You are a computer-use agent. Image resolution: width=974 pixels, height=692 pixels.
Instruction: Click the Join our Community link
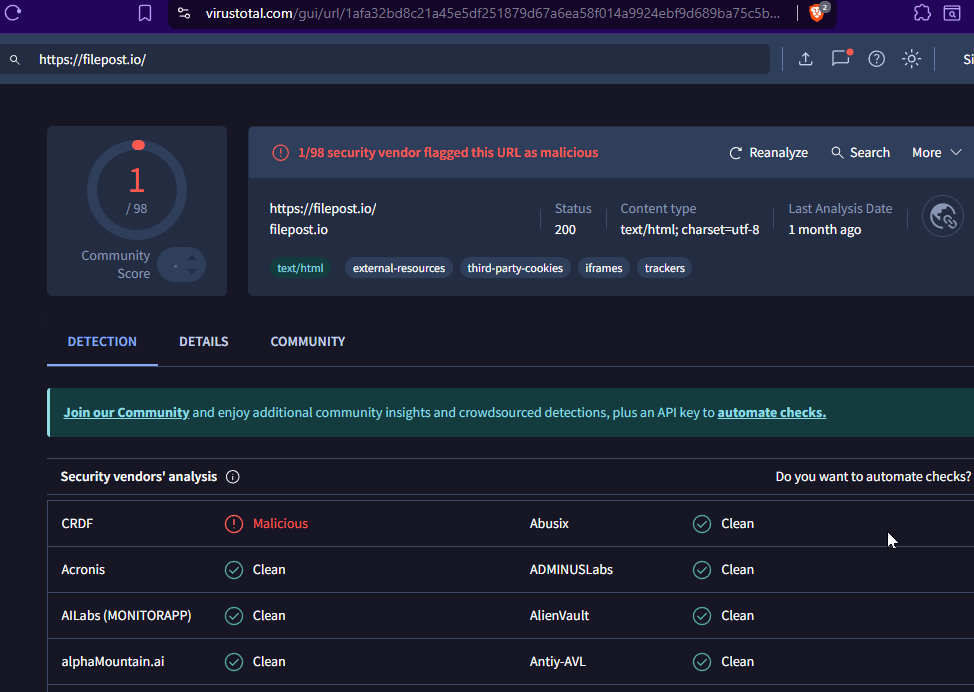pos(126,412)
